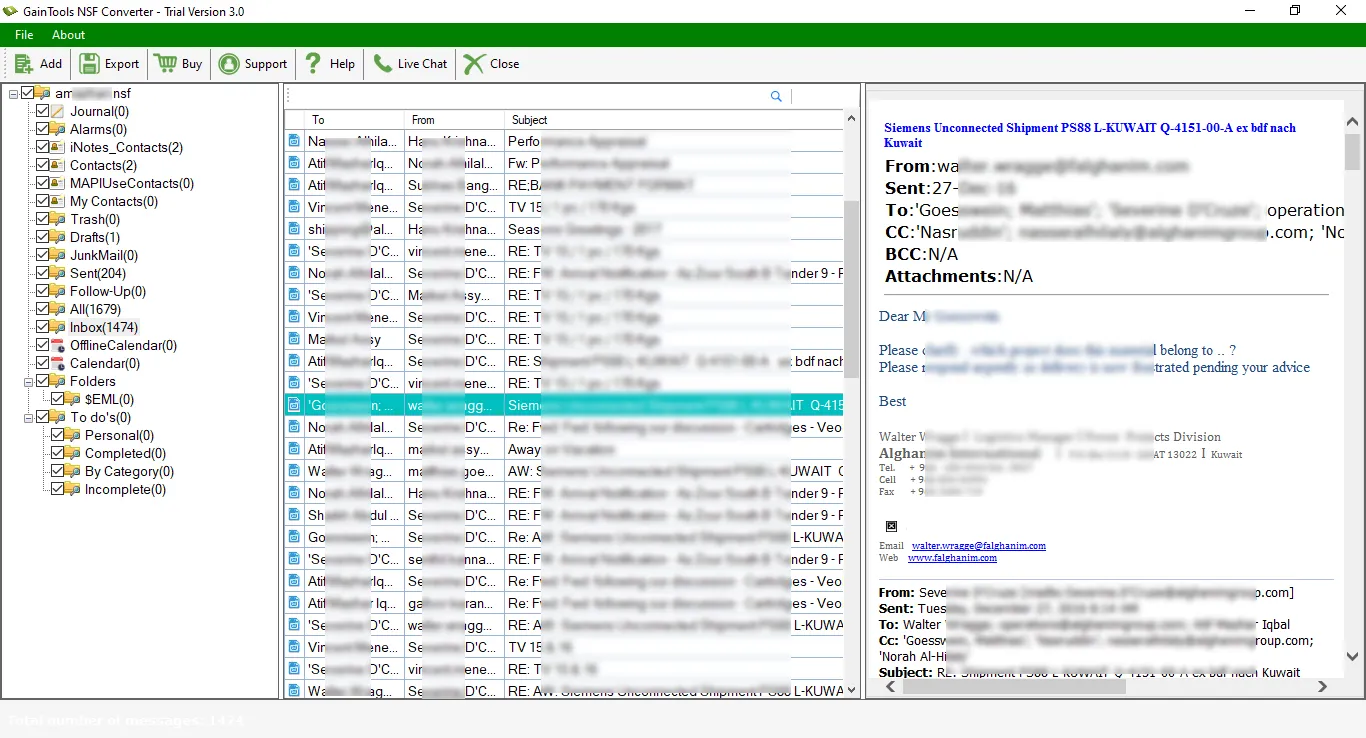Click the Buy shopping cart icon
This screenshot has height=738, width=1366.
165,64
